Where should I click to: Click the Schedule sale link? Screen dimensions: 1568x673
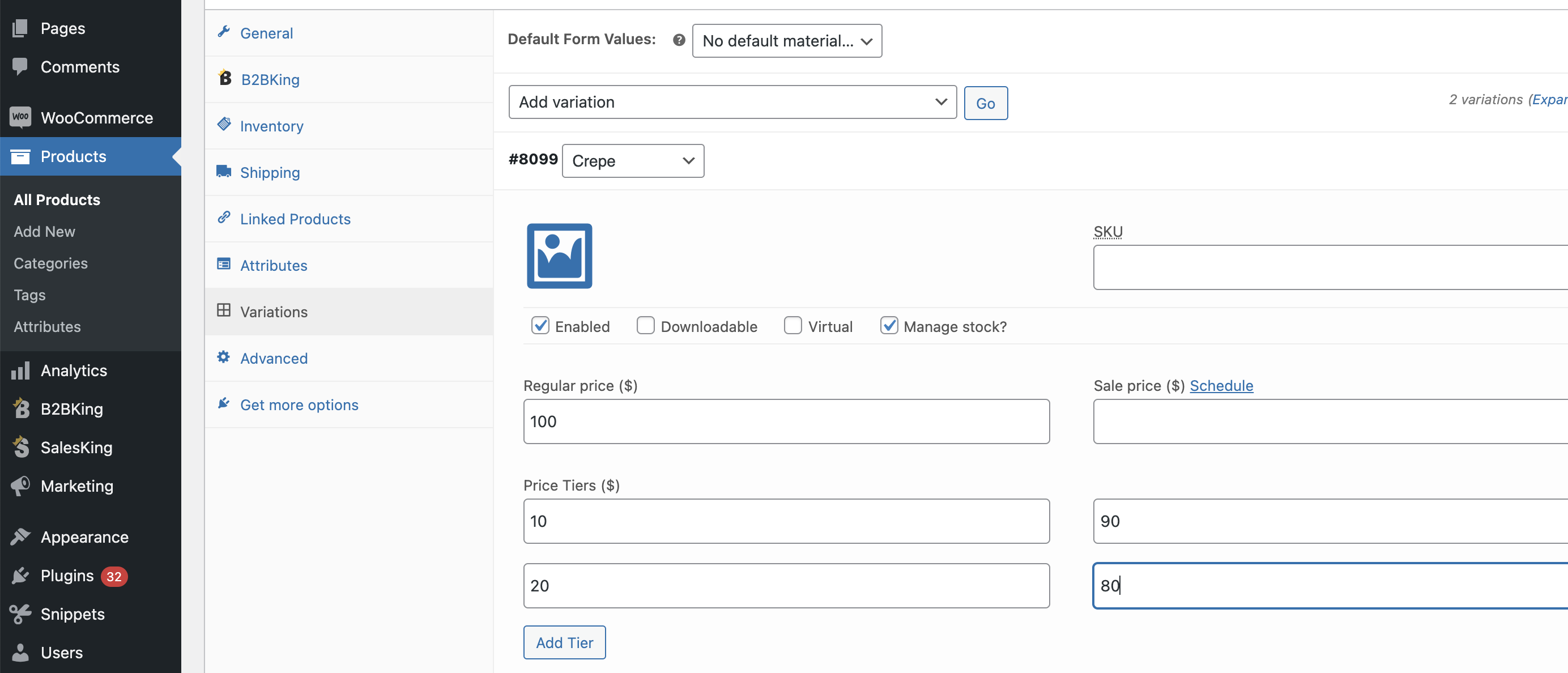click(1221, 385)
